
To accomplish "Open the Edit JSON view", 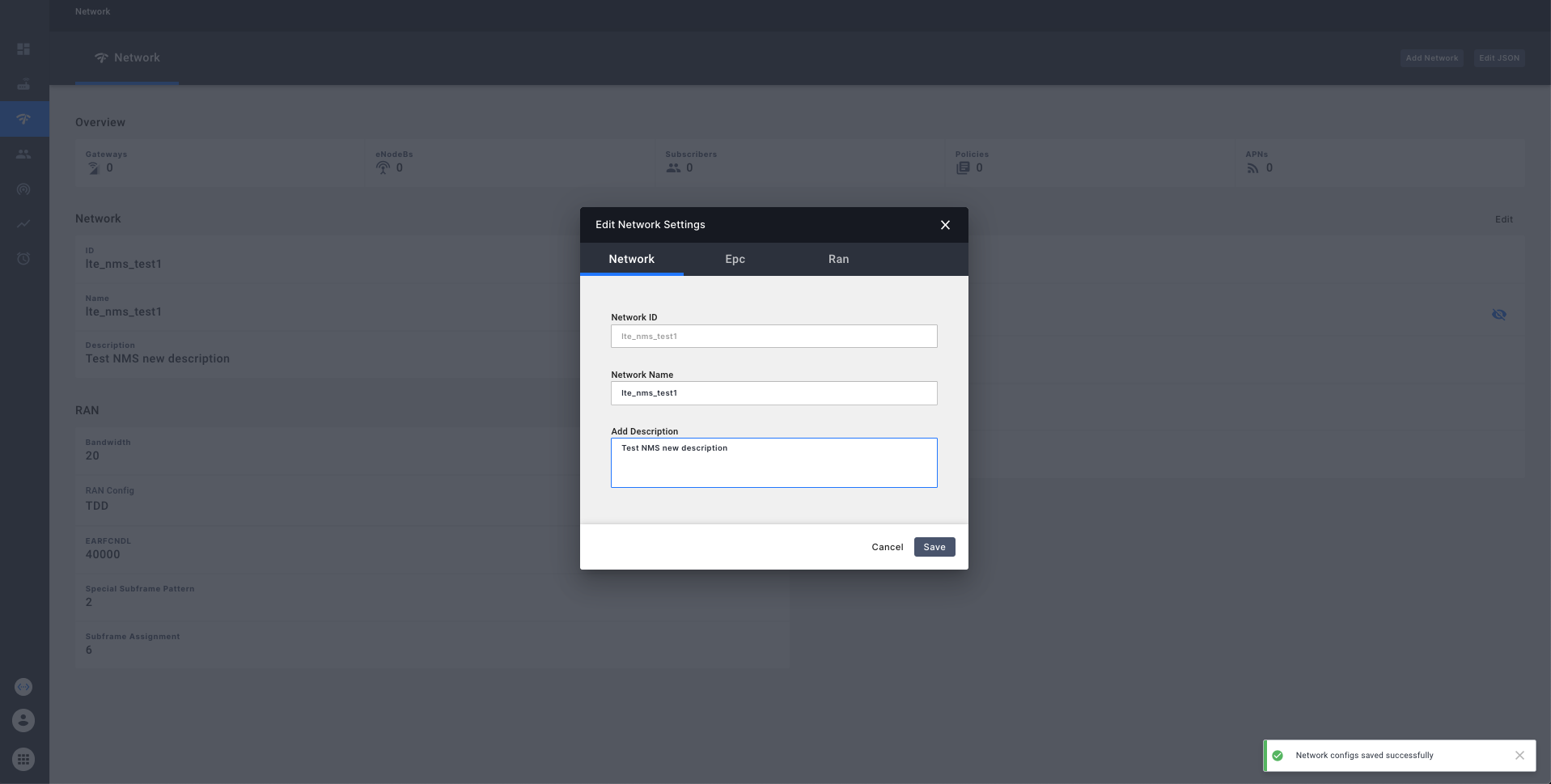I will 1498,57.
